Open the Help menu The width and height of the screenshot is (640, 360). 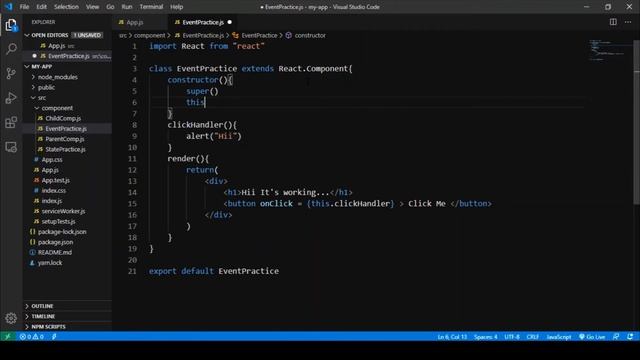(x=176, y=7)
